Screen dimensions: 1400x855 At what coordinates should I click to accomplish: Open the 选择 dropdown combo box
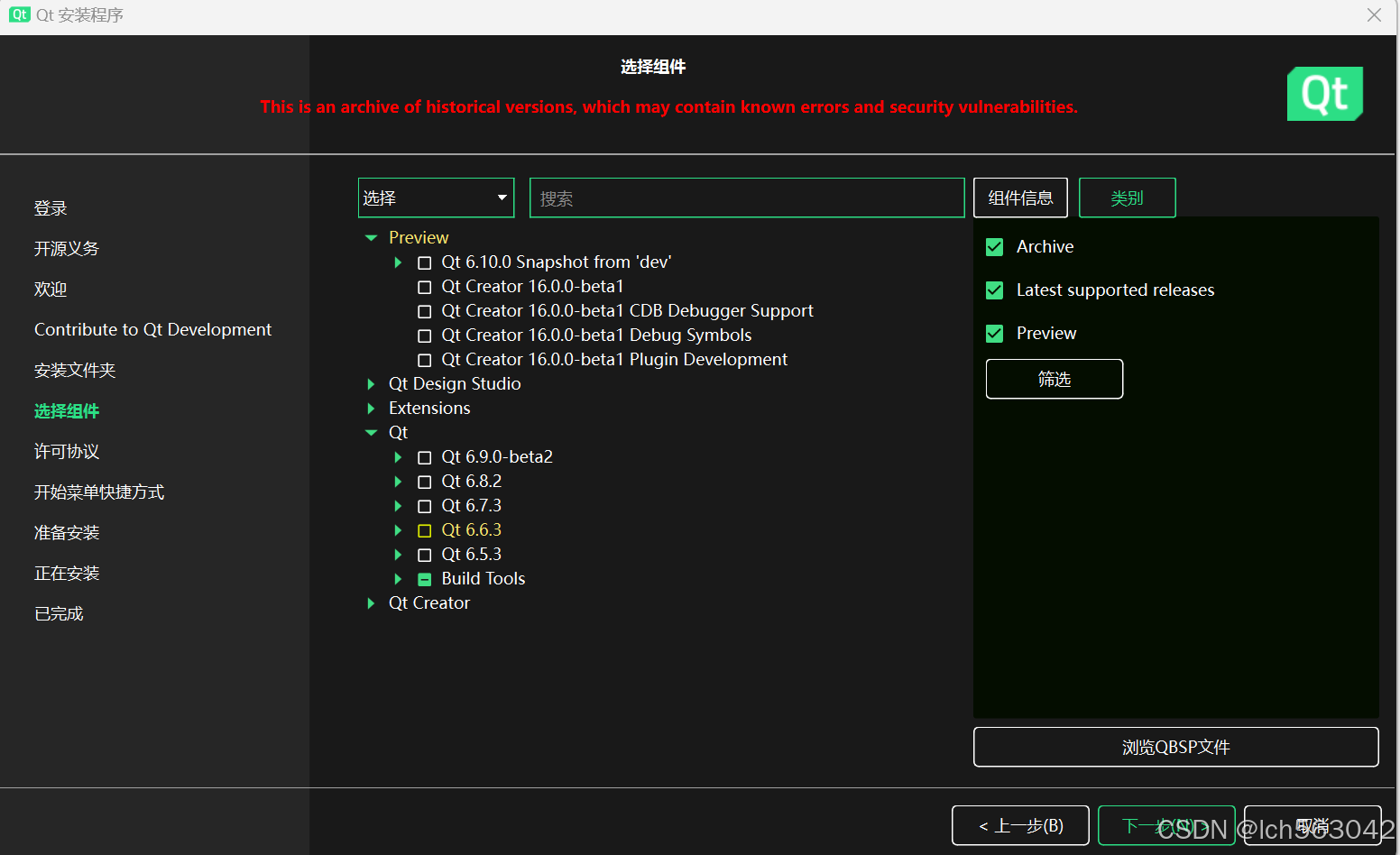point(436,198)
